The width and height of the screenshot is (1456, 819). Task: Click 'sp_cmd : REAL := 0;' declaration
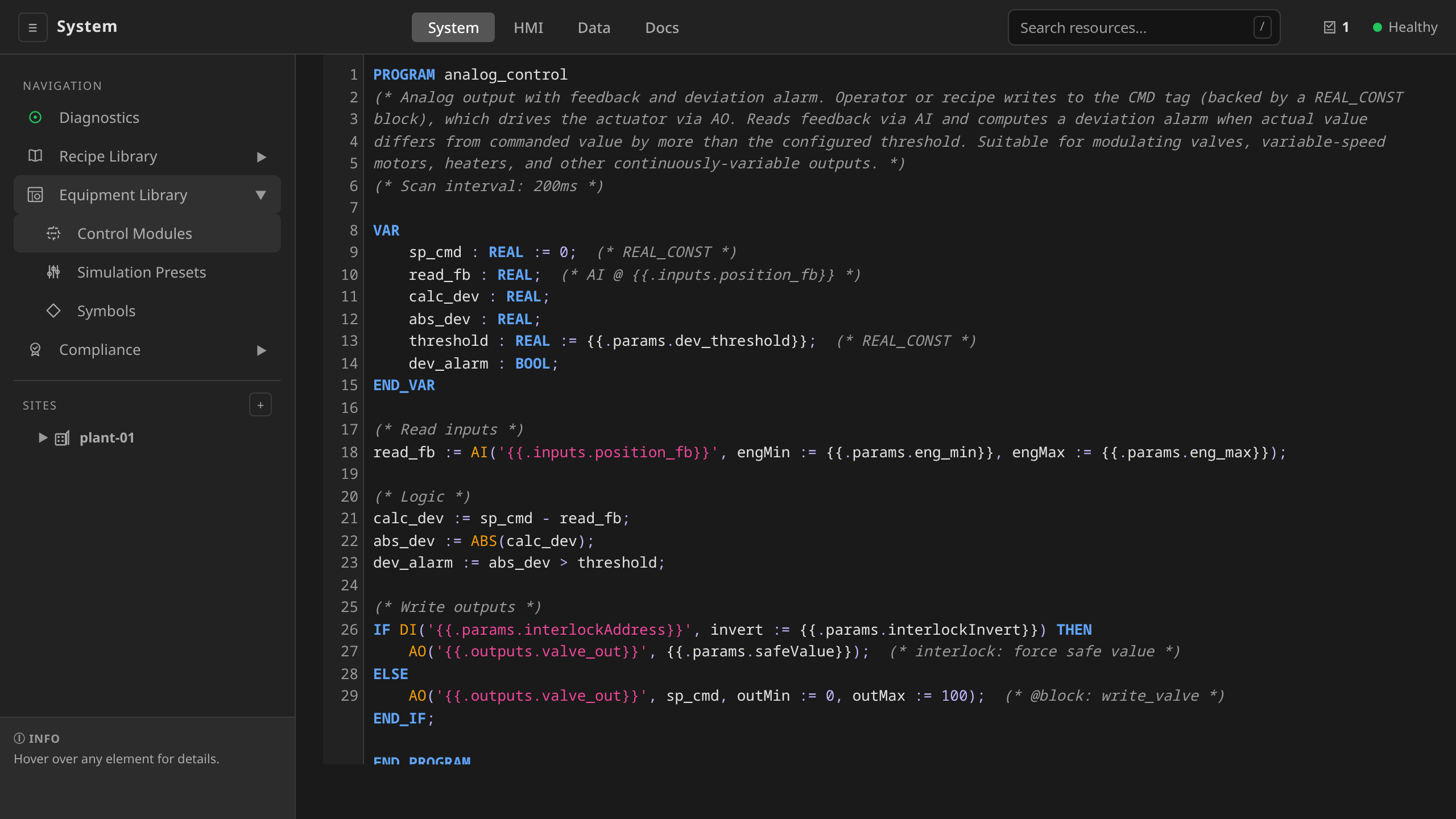click(493, 252)
